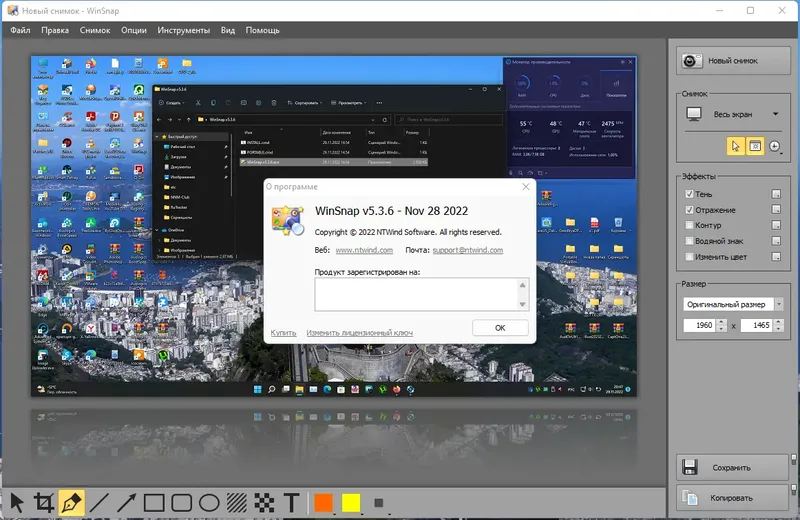
Task: Select the Pen drawing tool
Action: (x=71, y=503)
